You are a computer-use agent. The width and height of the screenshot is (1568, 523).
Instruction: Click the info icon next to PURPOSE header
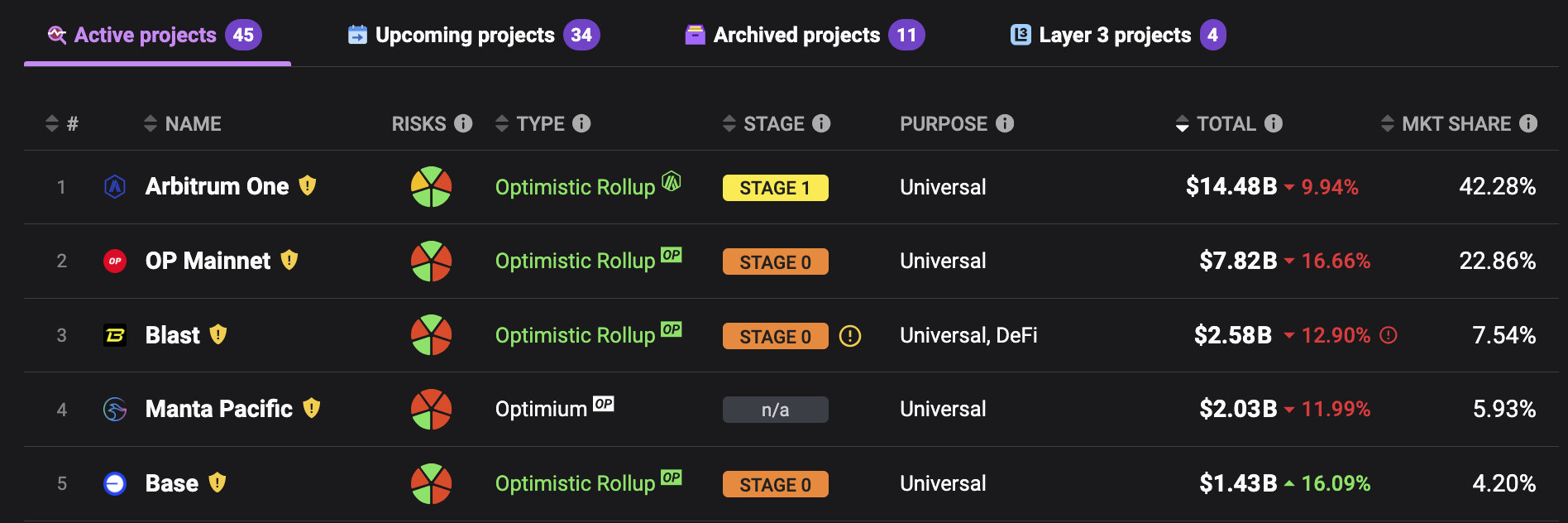[x=1005, y=123]
